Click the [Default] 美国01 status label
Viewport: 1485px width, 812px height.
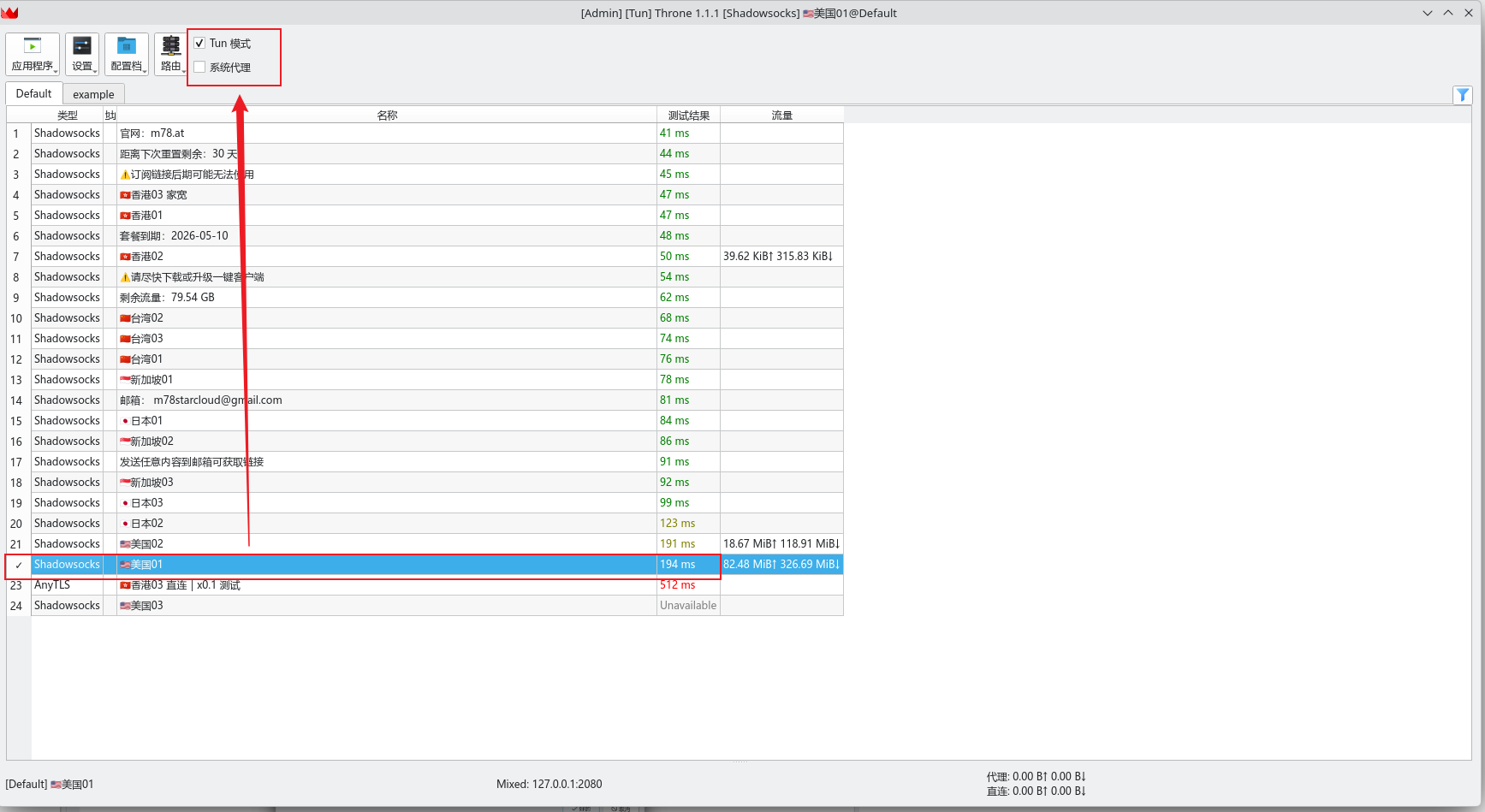pyautogui.click(x=50, y=784)
